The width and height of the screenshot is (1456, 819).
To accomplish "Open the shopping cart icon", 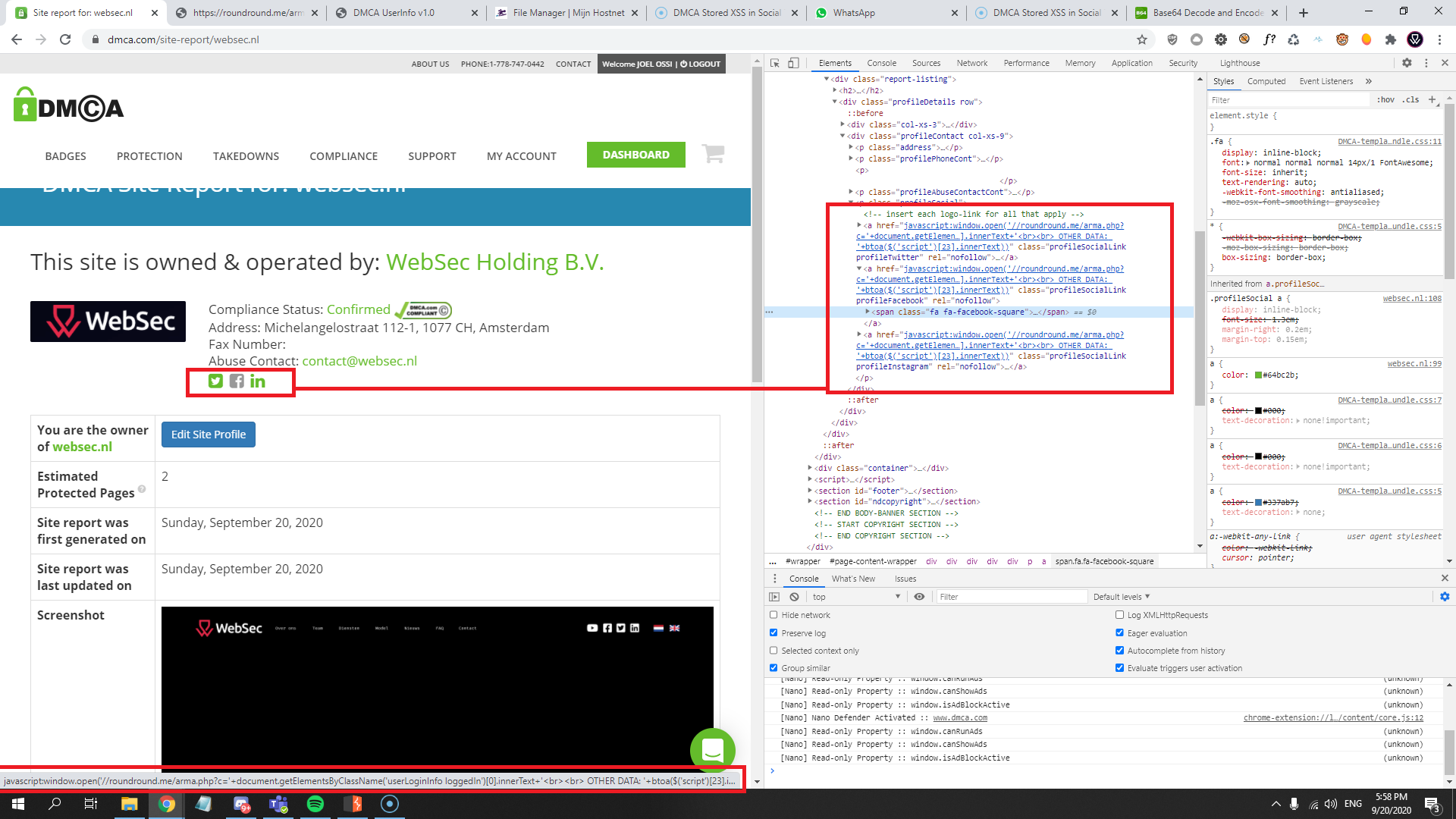I will point(713,154).
